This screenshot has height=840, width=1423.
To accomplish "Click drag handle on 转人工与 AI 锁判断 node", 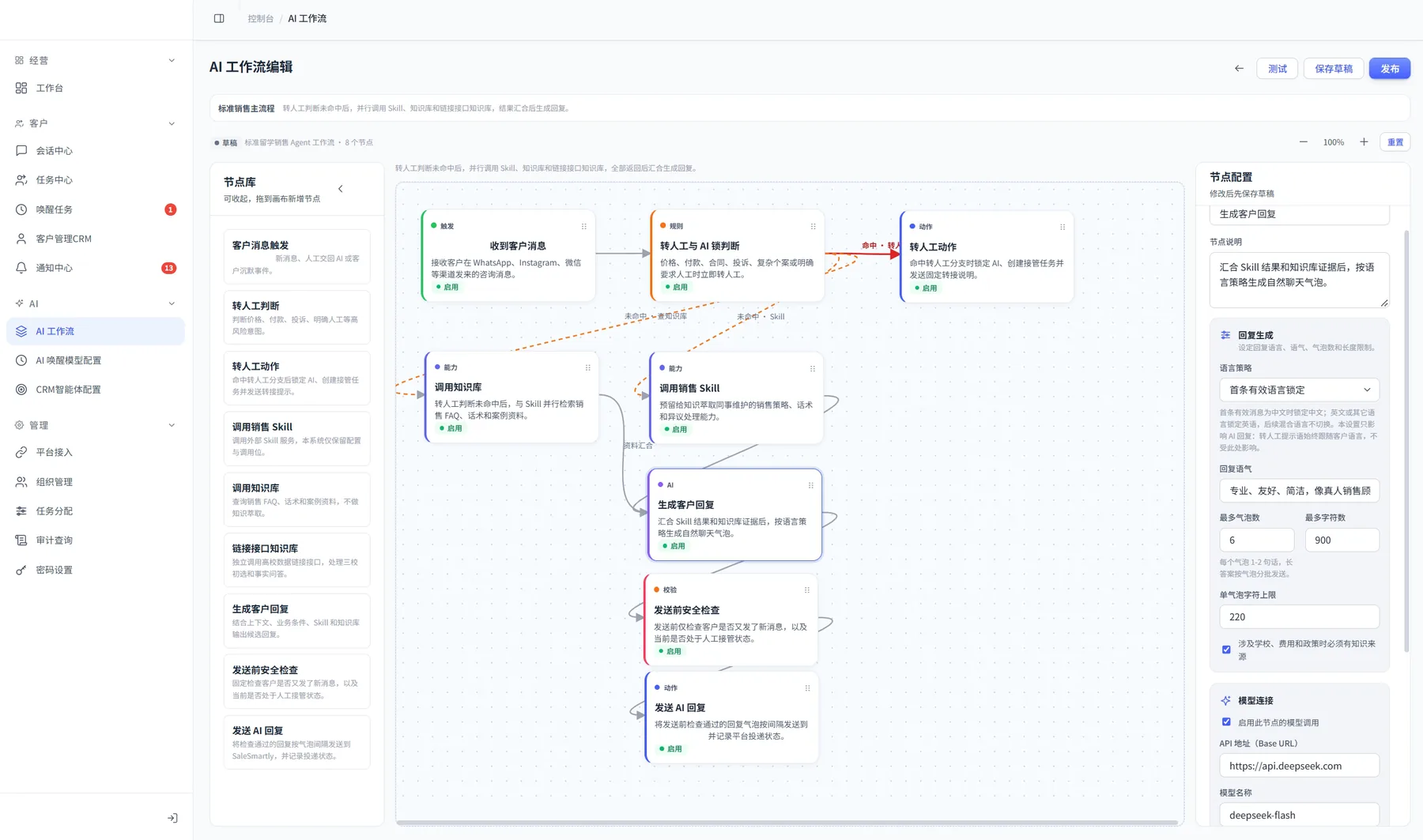I will (x=813, y=226).
